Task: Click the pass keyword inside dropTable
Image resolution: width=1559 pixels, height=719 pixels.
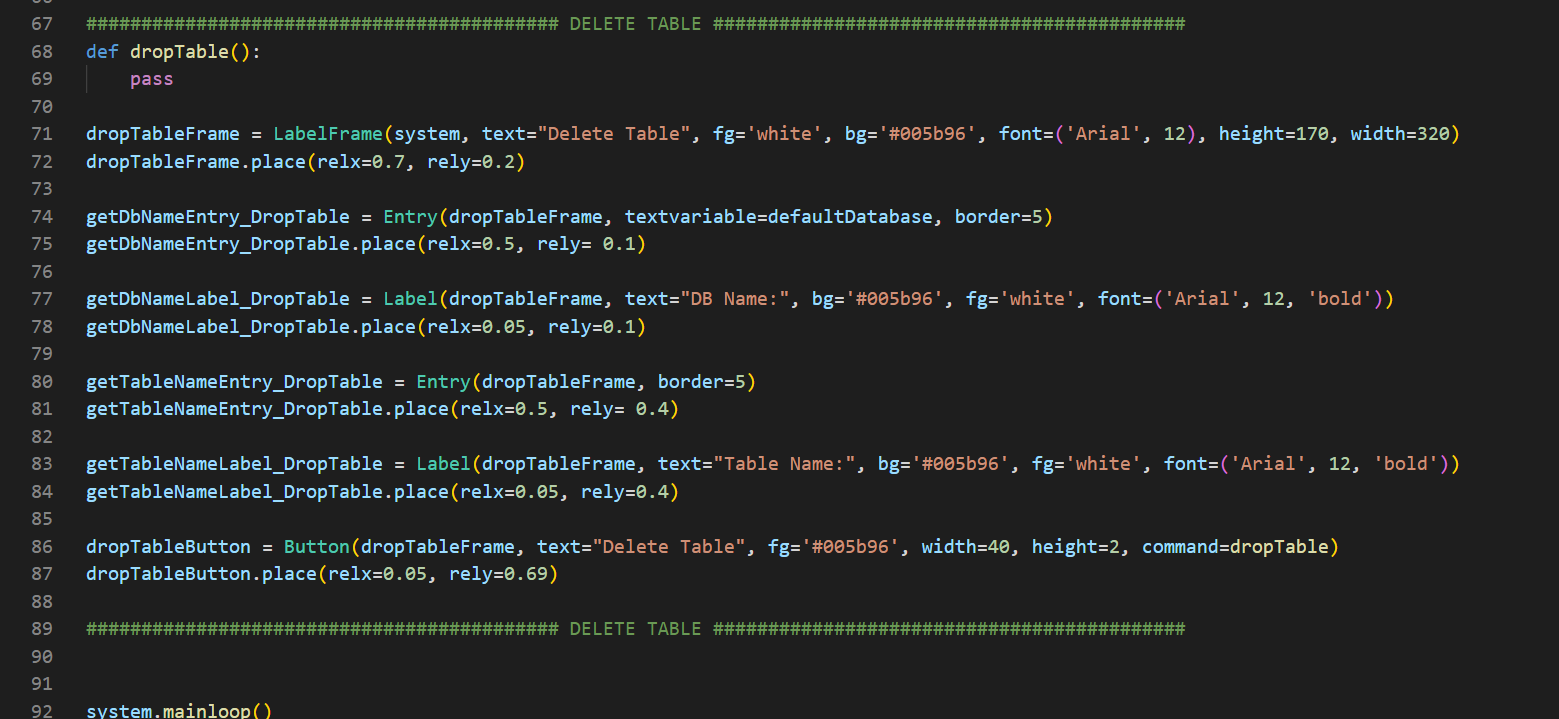Action: 151,79
